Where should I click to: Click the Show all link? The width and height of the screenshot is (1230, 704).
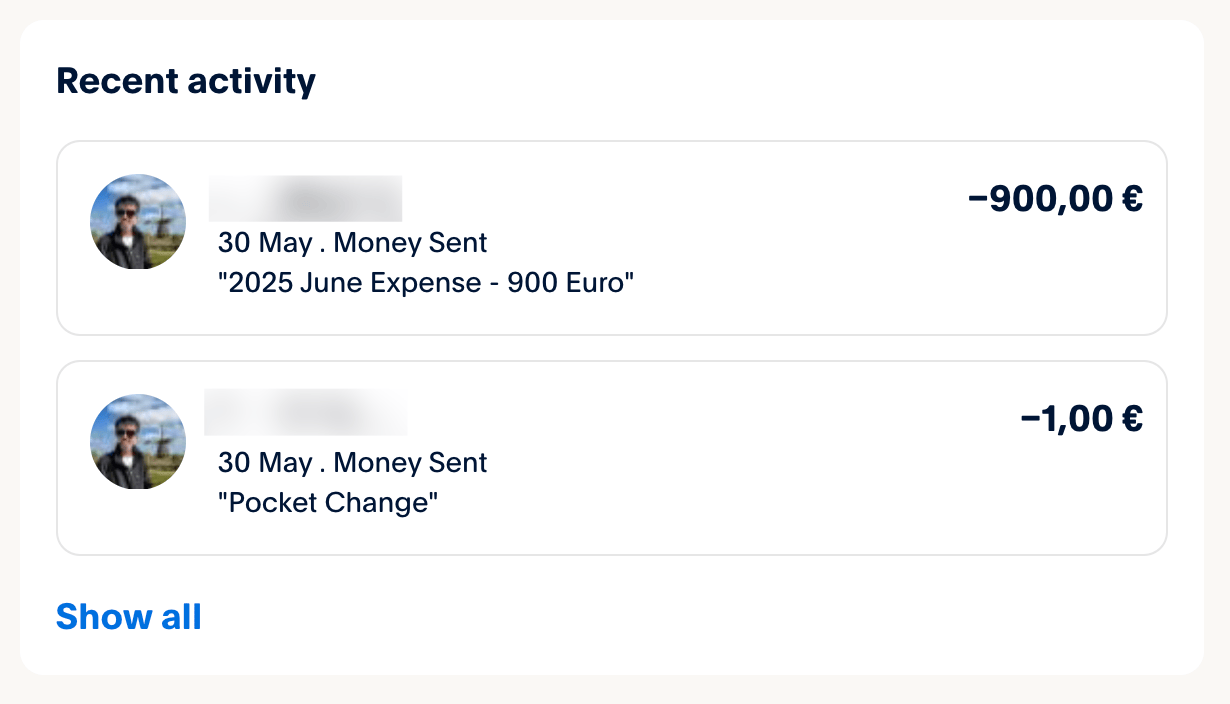point(128,617)
